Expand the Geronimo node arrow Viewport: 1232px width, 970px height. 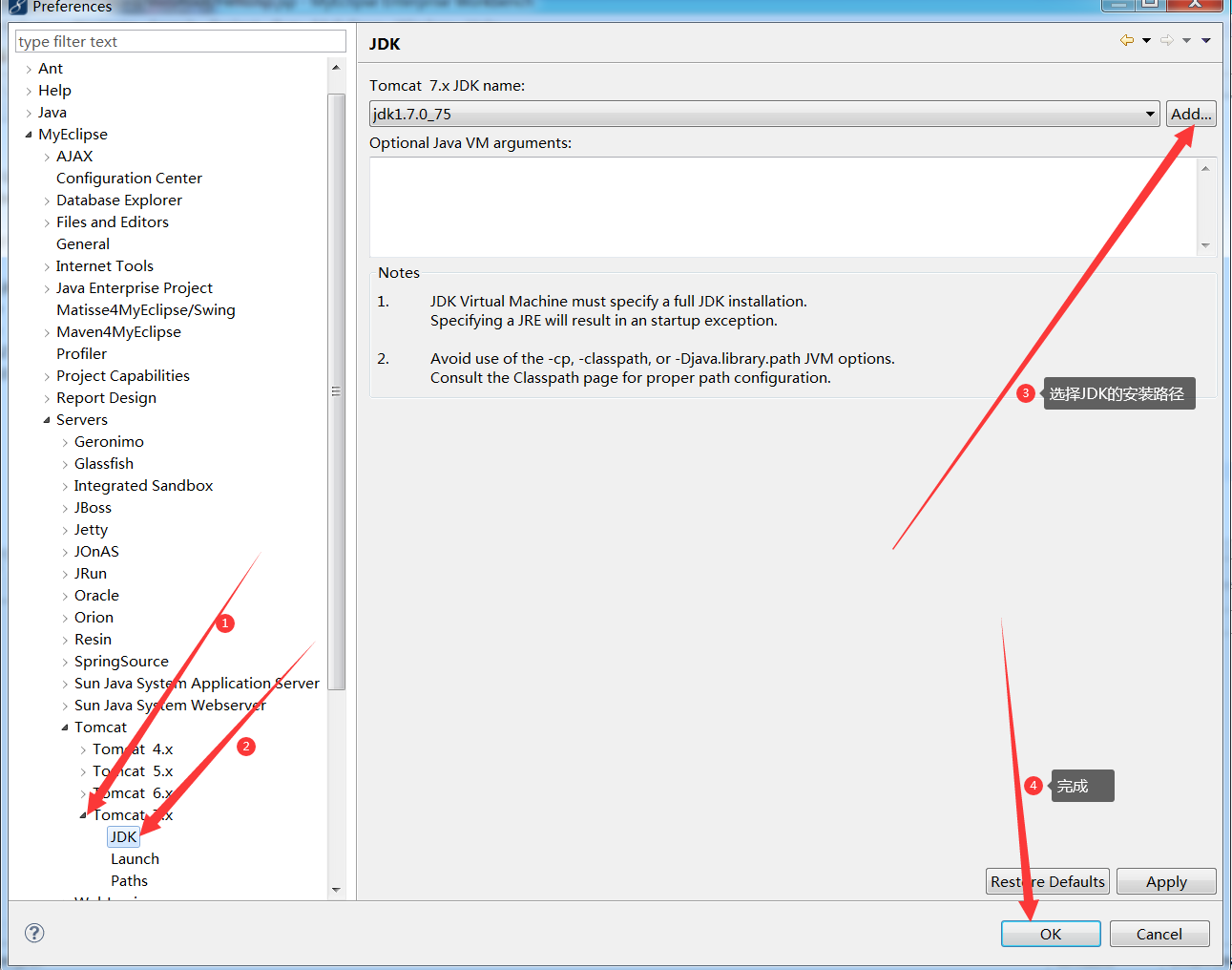(65, 442)
